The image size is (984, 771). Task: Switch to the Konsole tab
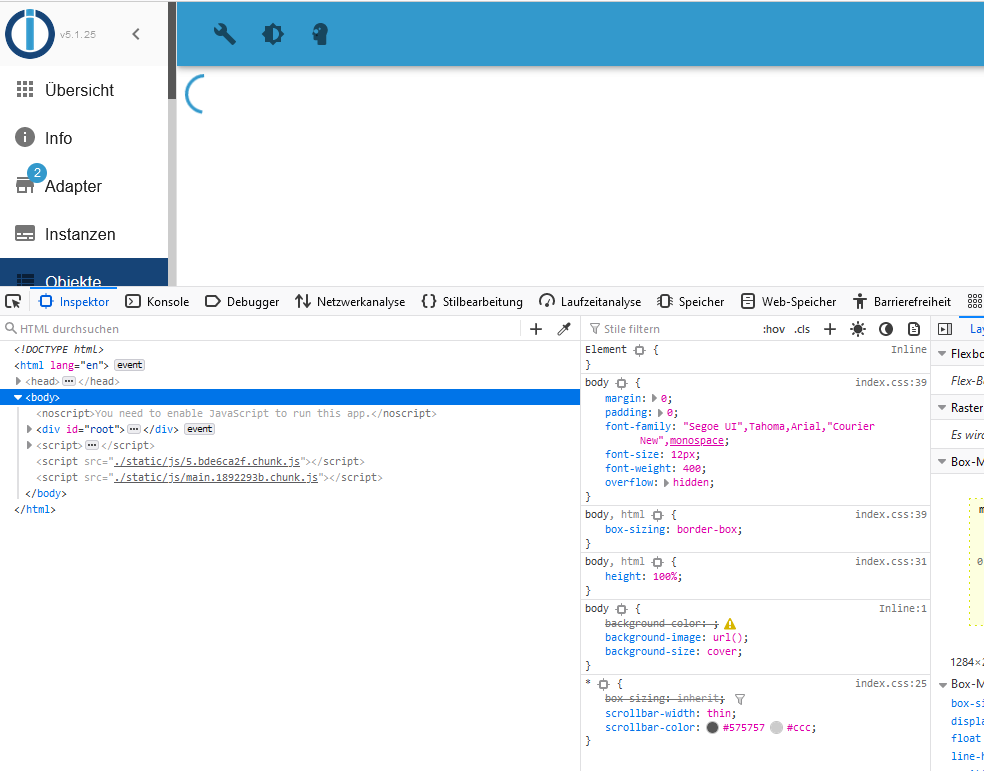pyautogui.click(x=158, y=302)
